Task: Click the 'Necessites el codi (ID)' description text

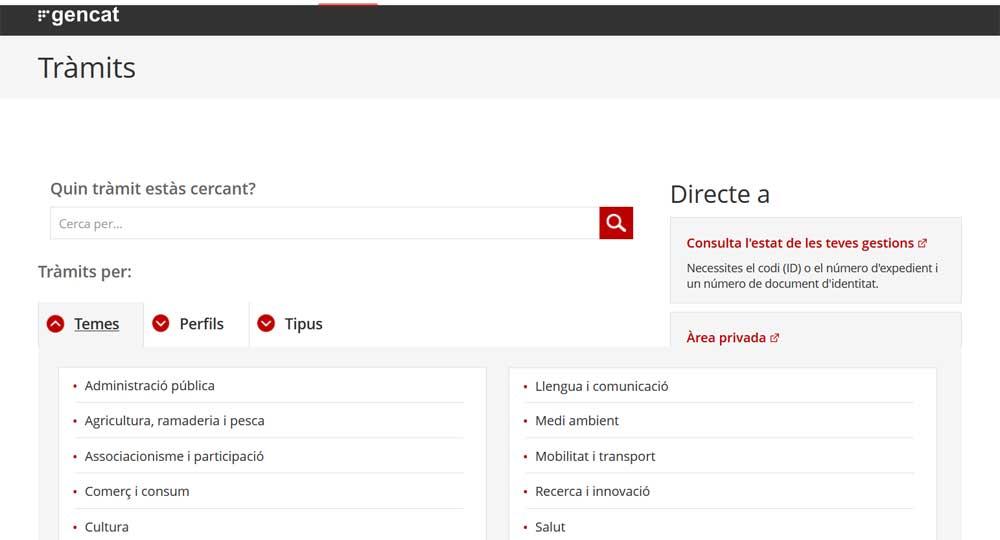Action: tap(812, 276)
